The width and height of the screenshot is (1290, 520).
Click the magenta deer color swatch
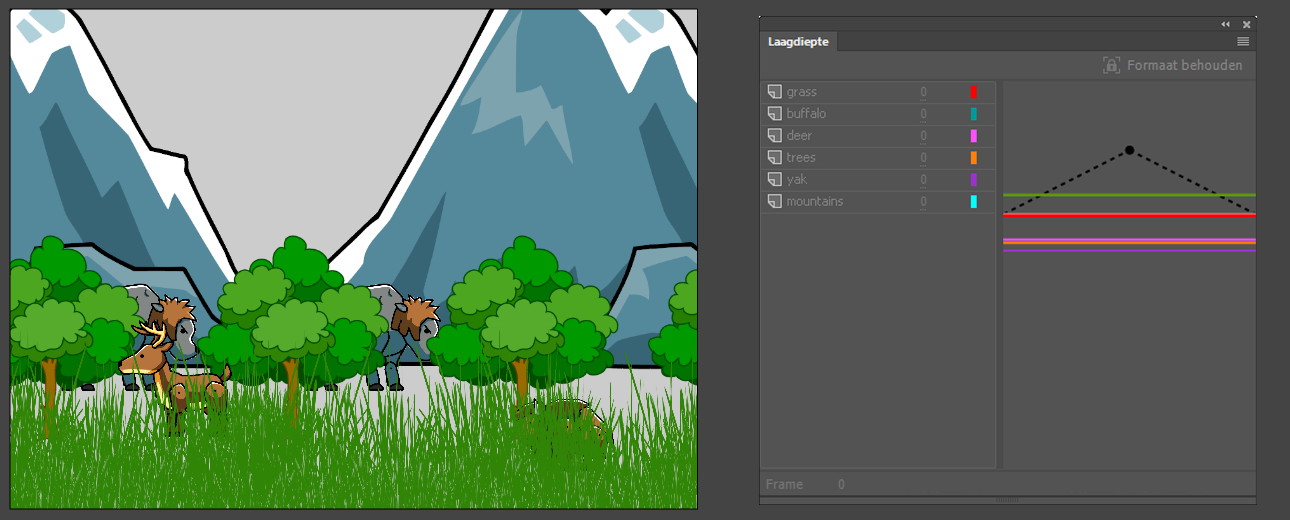[974, 136]
